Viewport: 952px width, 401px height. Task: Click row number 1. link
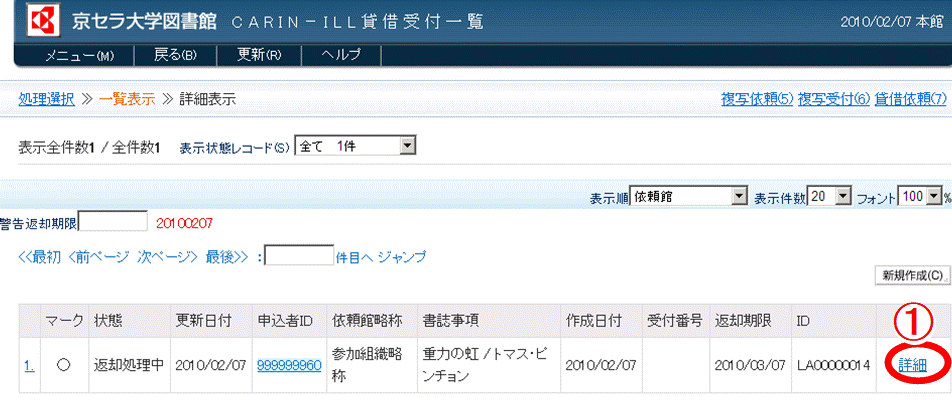click(x=29, y=365)
